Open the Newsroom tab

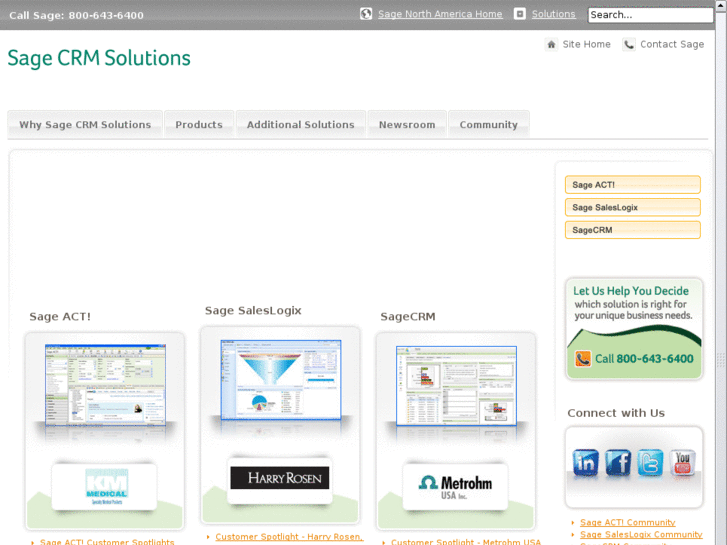pyautogui.click(x=407, y=124)
